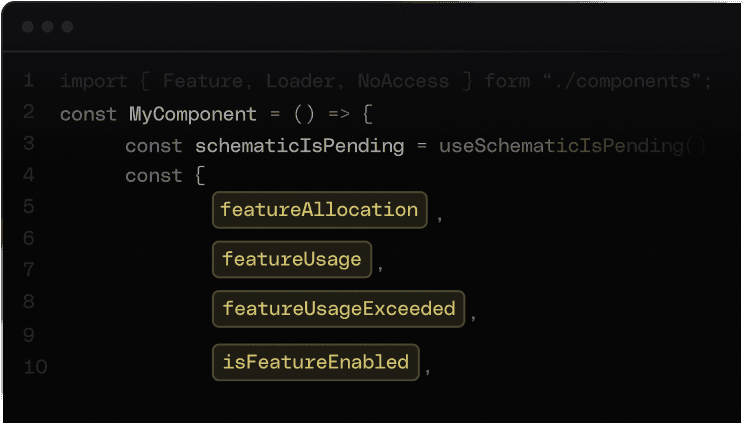Click the arrow function symbol on line 2
Screen dimensions: 743x435
(338, 114)
